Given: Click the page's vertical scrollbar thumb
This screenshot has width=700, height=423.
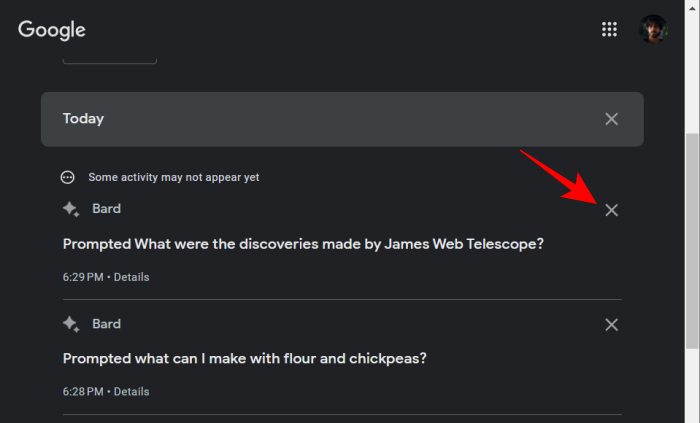Looking at the screenshot, I should click(x=692, y=241).
